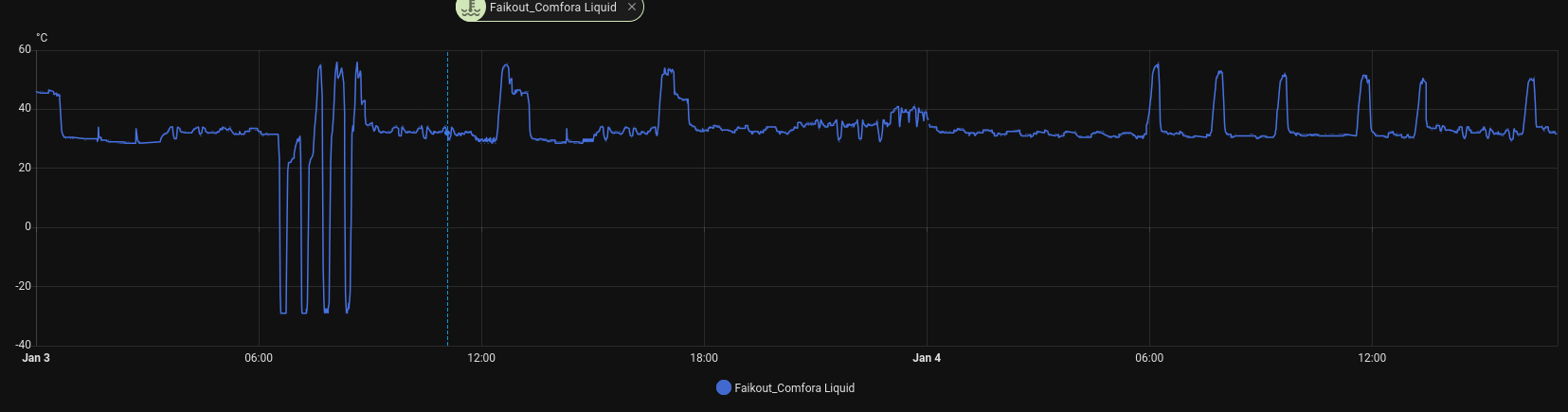Click the 12:00 label just right of the dashed line
The width and height of the screenshot is (1568, 412).
click(481, 358)
